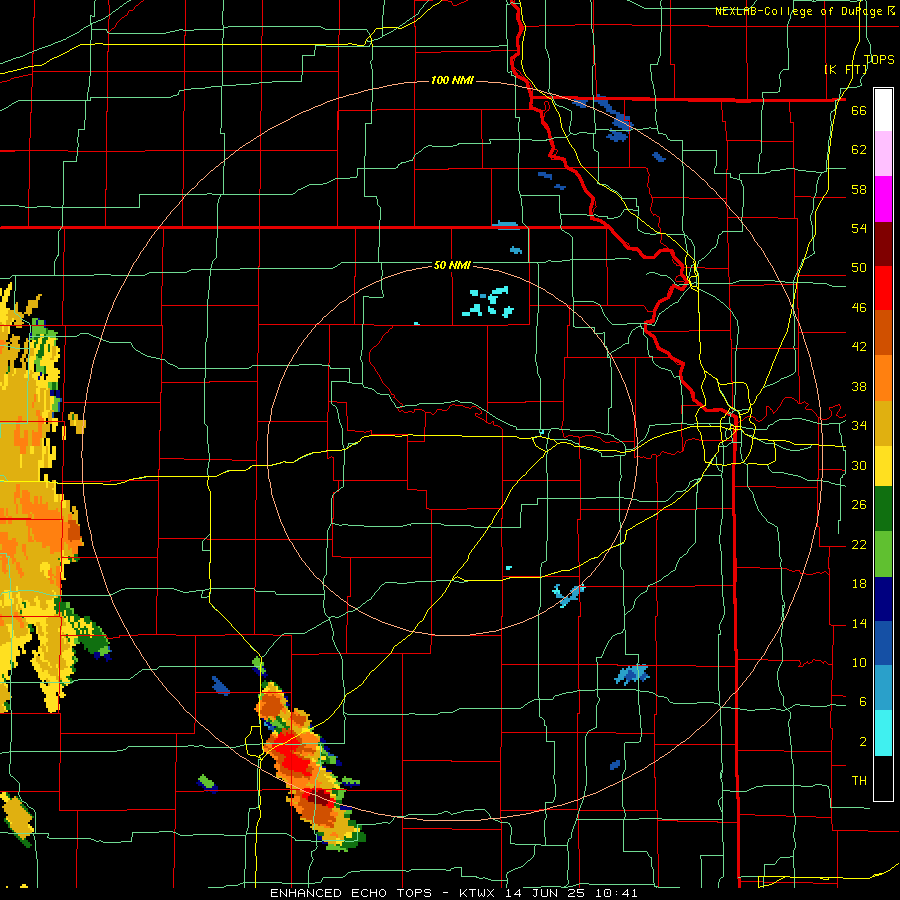Screen dimensions: 900x900
Task: Select the light blue legend swatch
Action: tap(883, 688)
